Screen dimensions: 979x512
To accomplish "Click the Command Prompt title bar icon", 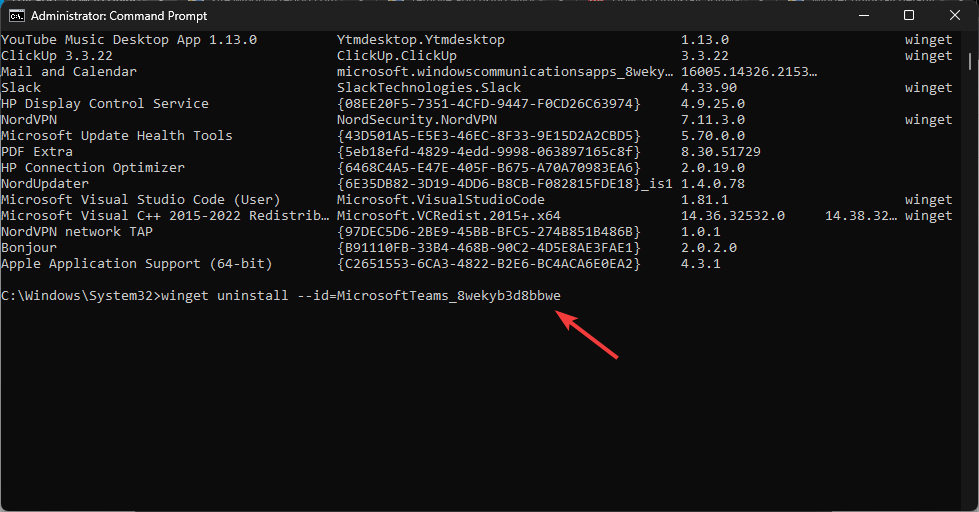I will pos(17,16).
